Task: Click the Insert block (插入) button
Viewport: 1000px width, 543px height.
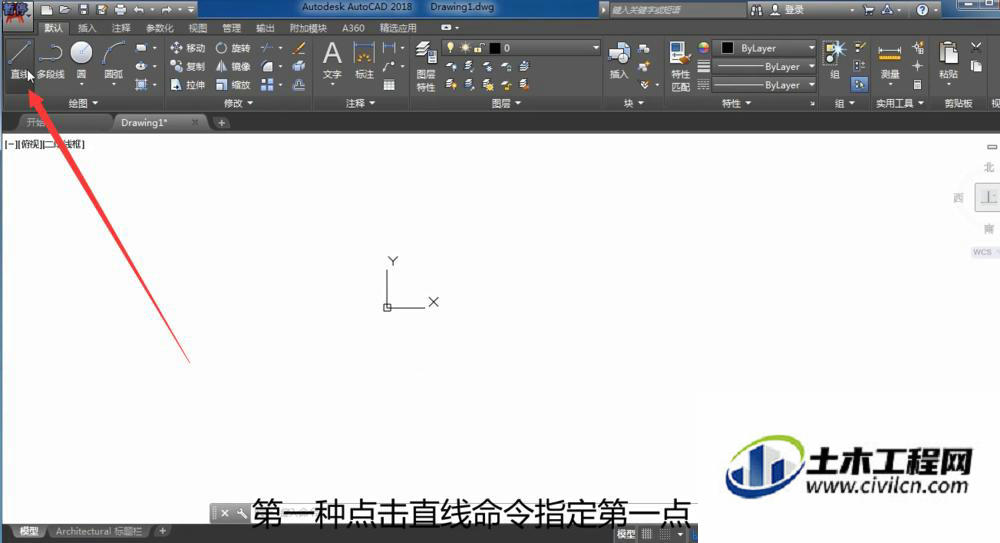Action: point(619,61)
